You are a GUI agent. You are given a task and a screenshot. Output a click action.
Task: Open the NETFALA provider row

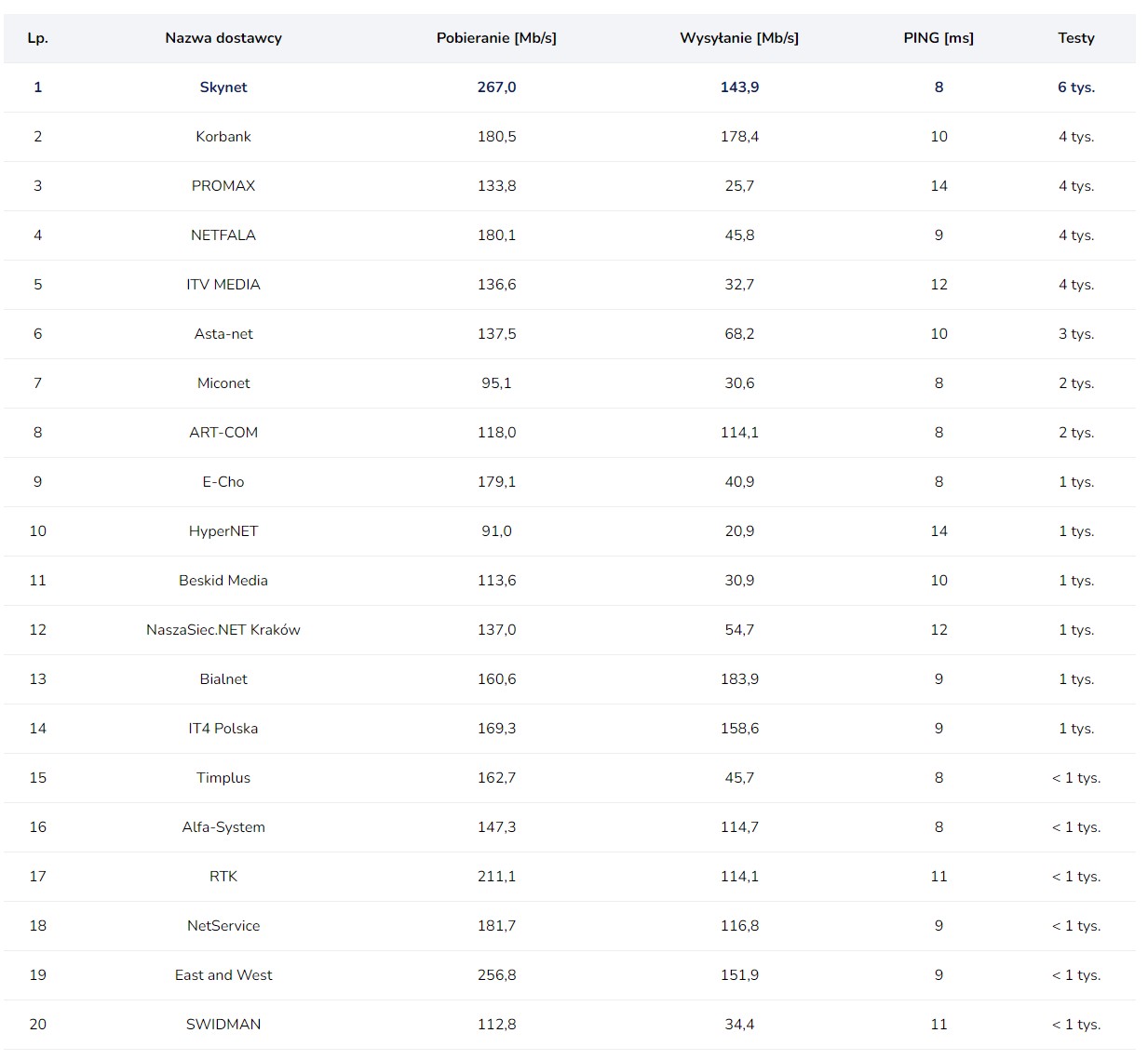click(223, 235)
